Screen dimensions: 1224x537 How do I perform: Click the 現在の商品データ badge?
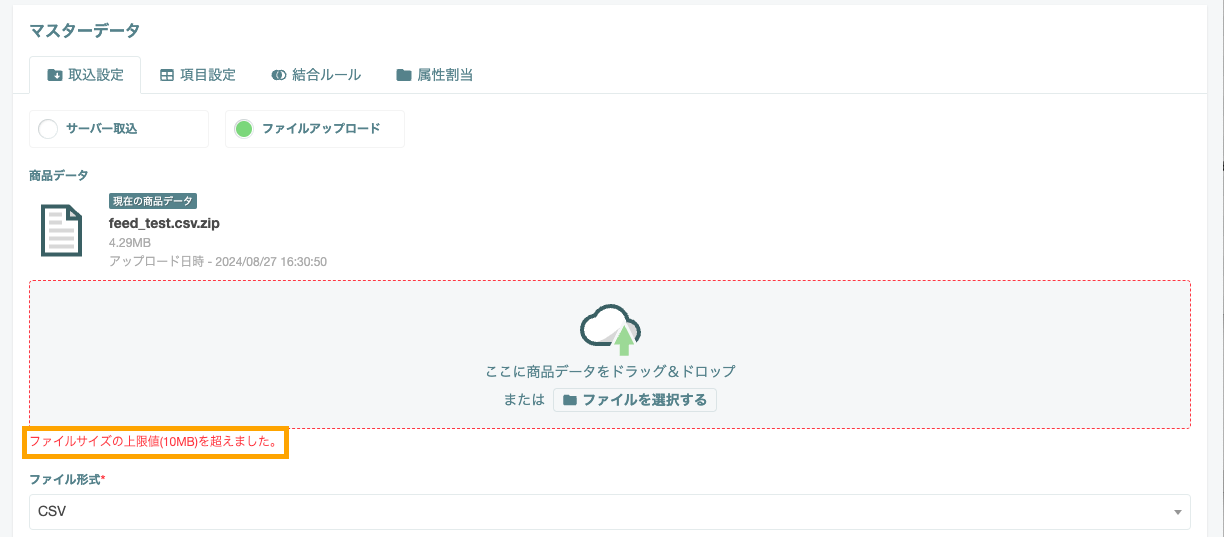[153, 201]
